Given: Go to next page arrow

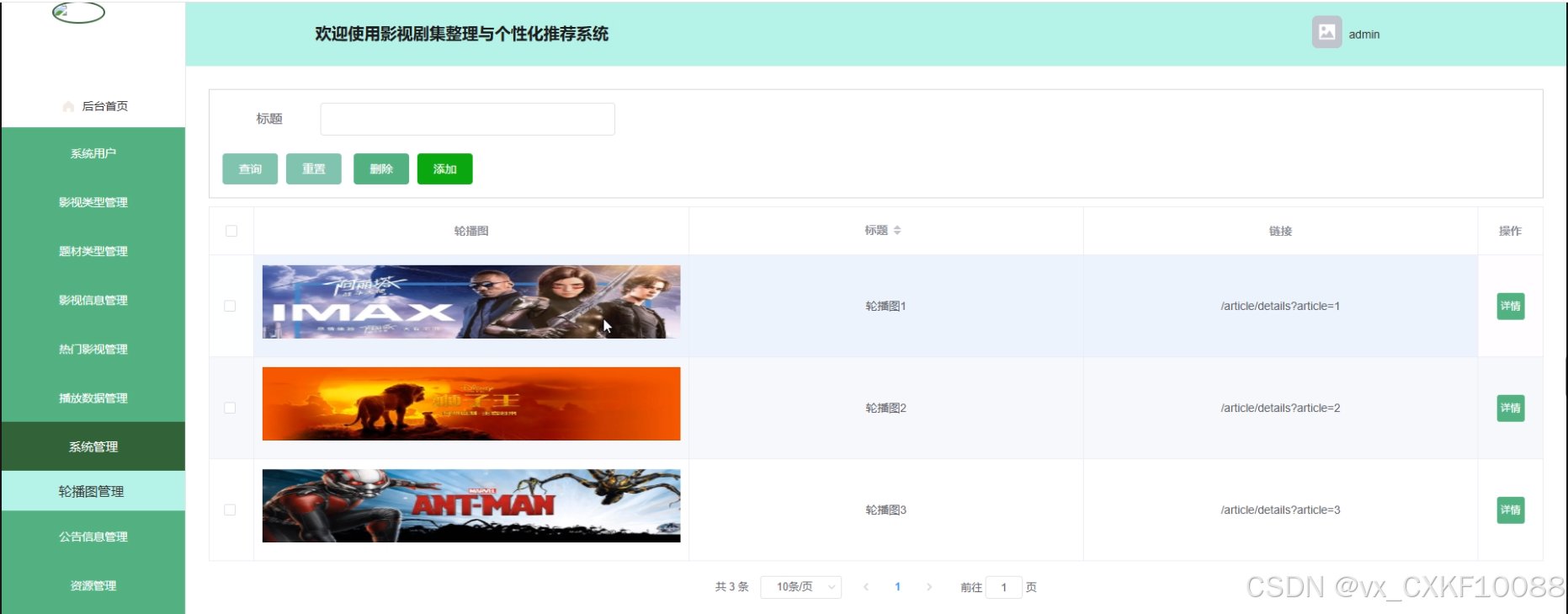Looking at the screenshot, I should pos(929,587).
